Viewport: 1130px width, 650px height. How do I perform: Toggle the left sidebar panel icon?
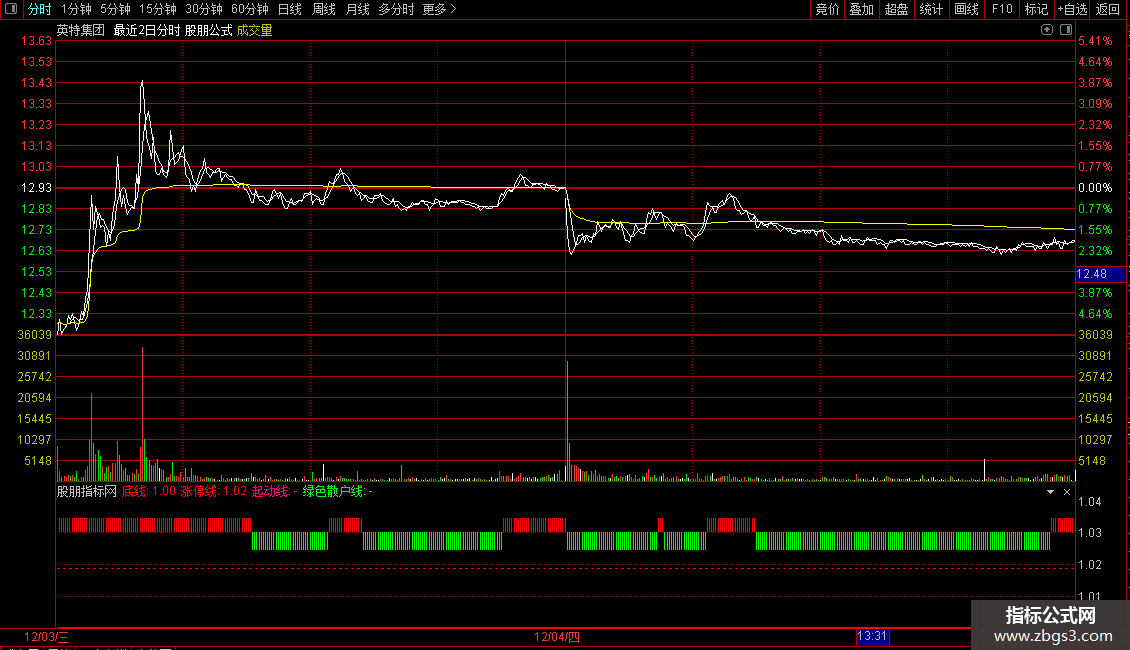11,9
